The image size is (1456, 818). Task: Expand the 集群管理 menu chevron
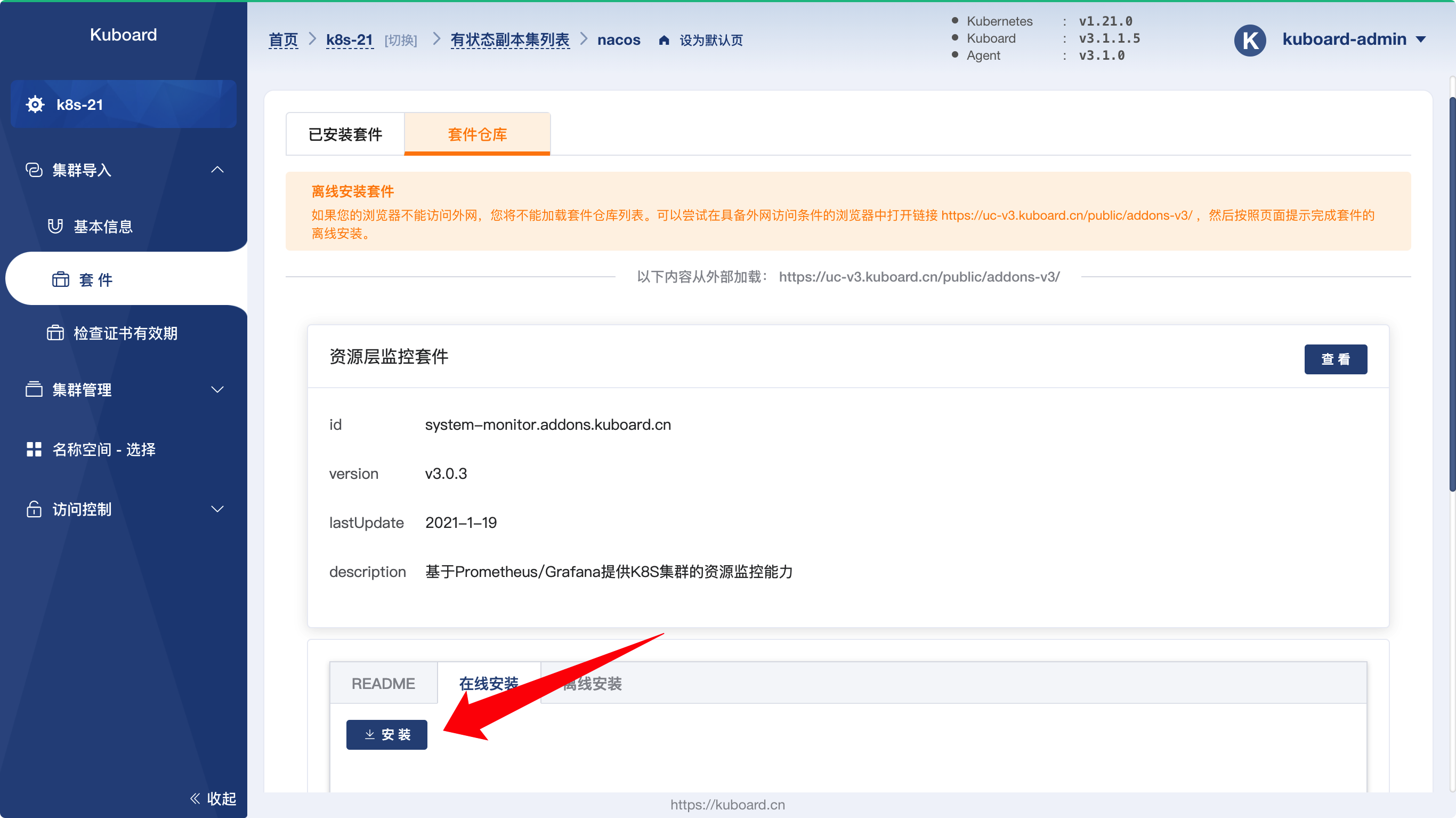[x=217, y=389]
